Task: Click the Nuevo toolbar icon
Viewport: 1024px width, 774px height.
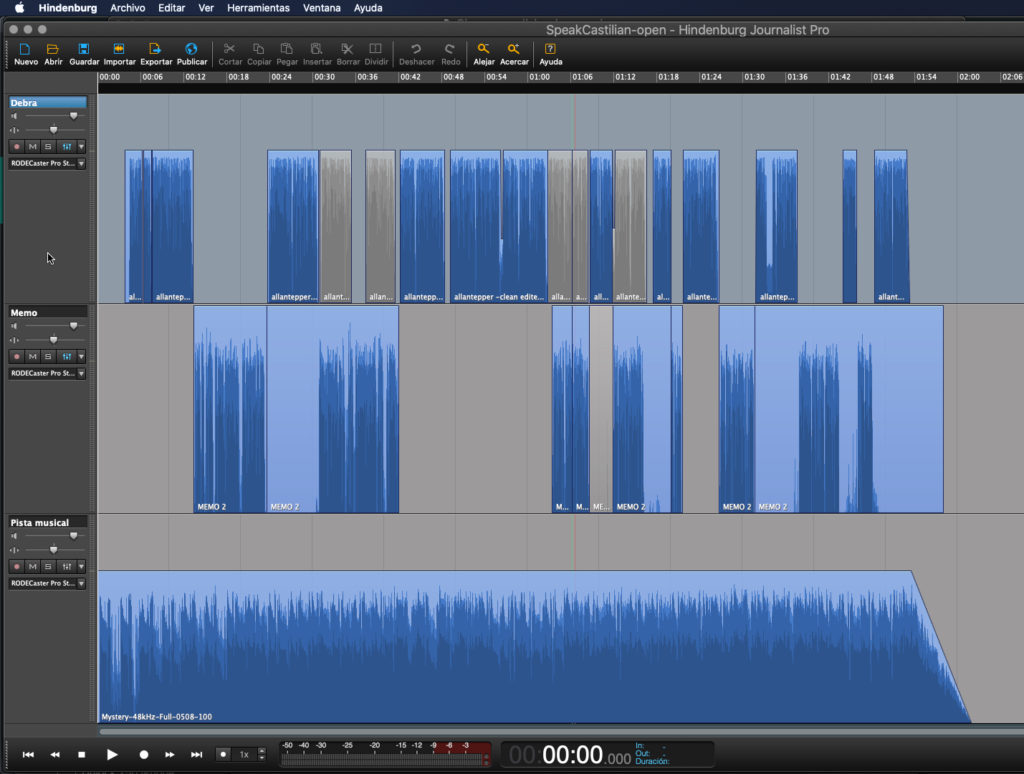Action: pyautogui.click(x=25, y=54)
